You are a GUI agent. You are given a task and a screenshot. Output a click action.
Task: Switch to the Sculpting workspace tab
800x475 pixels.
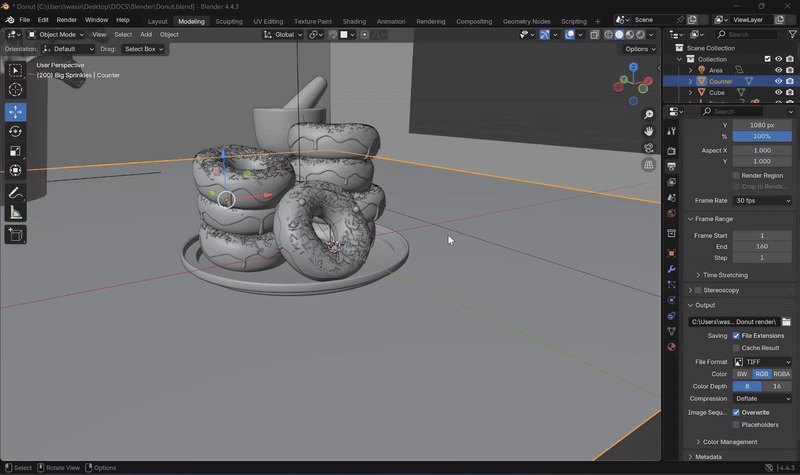[228, 21]
